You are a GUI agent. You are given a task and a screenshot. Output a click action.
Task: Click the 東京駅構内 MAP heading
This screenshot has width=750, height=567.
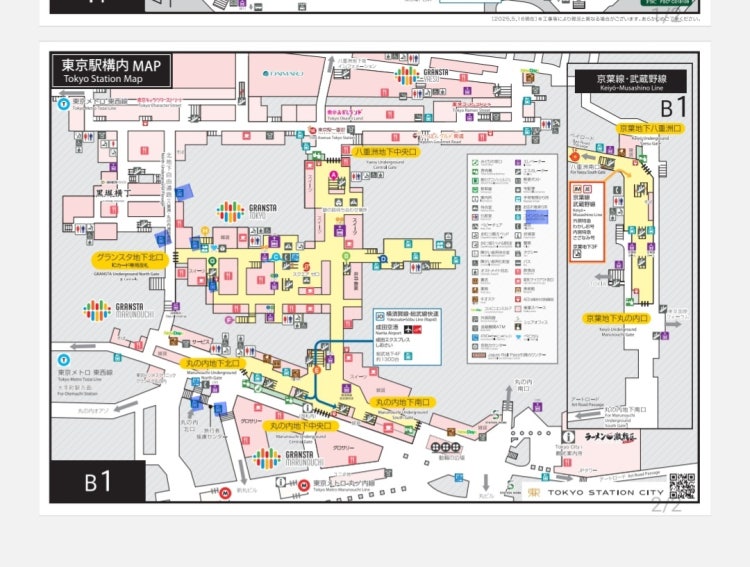[111, 66]
